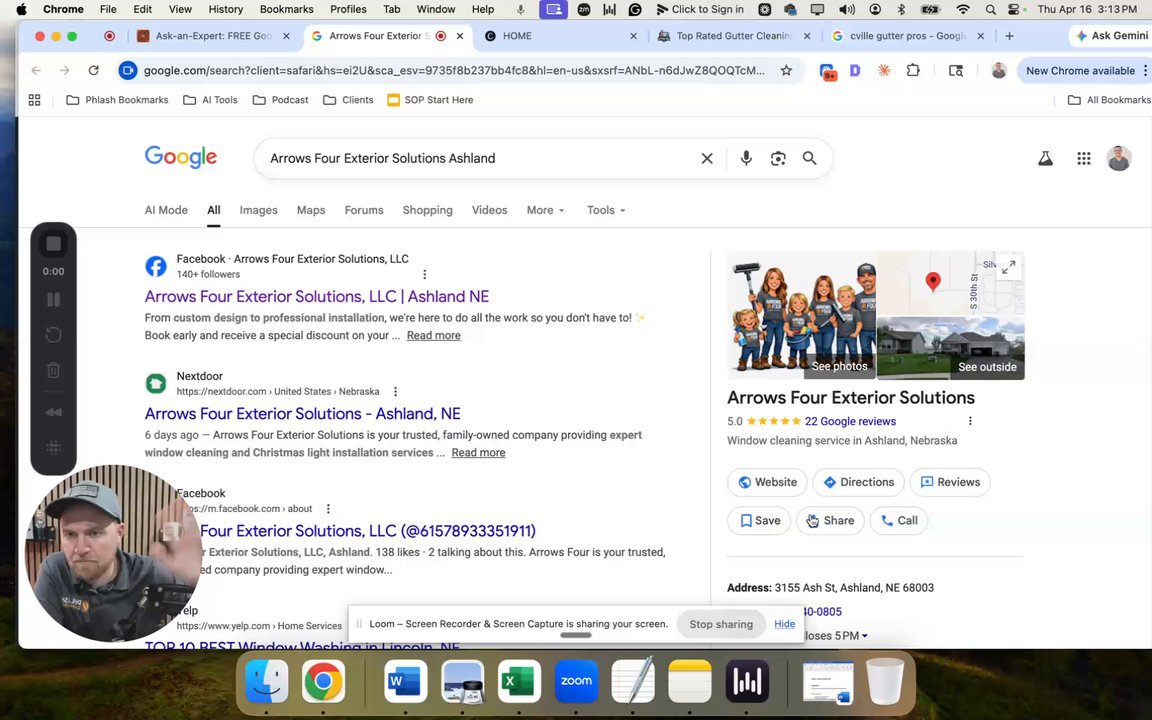Open Arrows Four Exterior Solutions Ashland NE result
Image resolution: width=1152 pixels, height=720 pixels.
[317, 296]
